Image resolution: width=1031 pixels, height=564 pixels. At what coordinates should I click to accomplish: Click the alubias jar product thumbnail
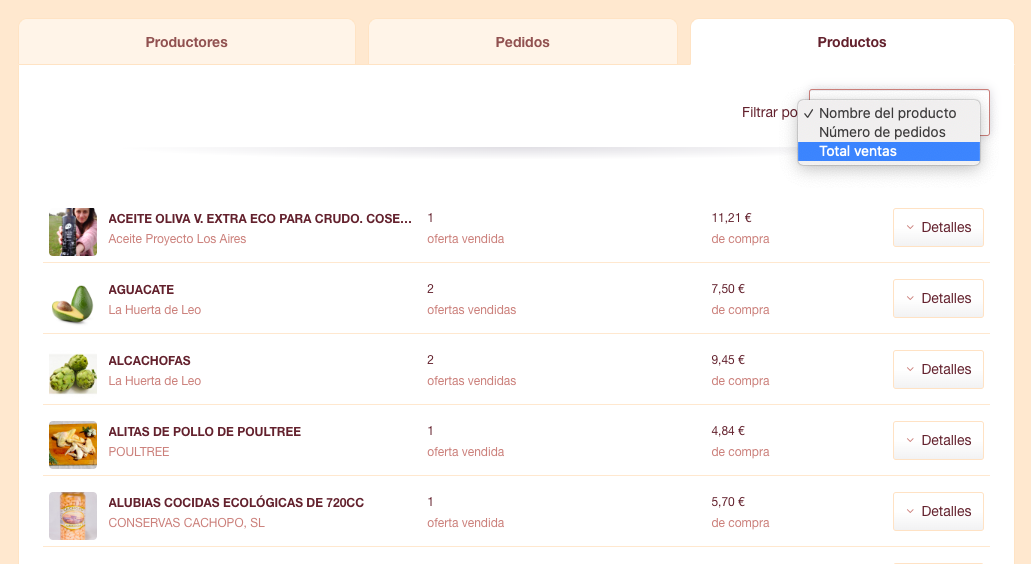point(73,516)
